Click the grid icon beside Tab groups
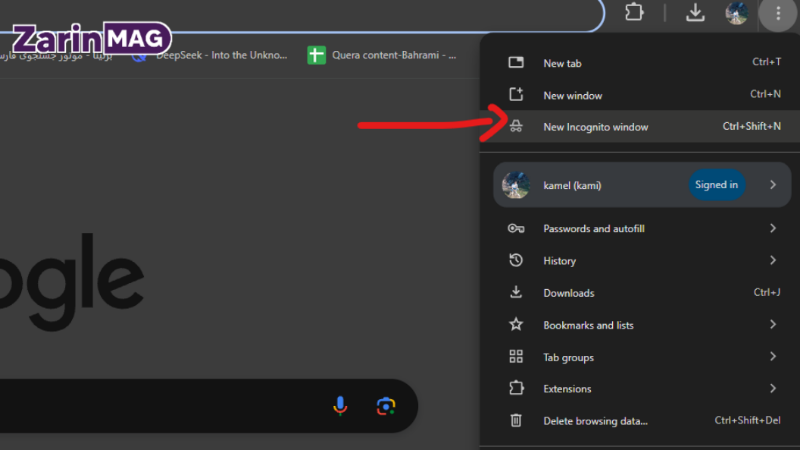Image resolution: width=800 pixels, height=450 pixels. click(x=516, y=357)
